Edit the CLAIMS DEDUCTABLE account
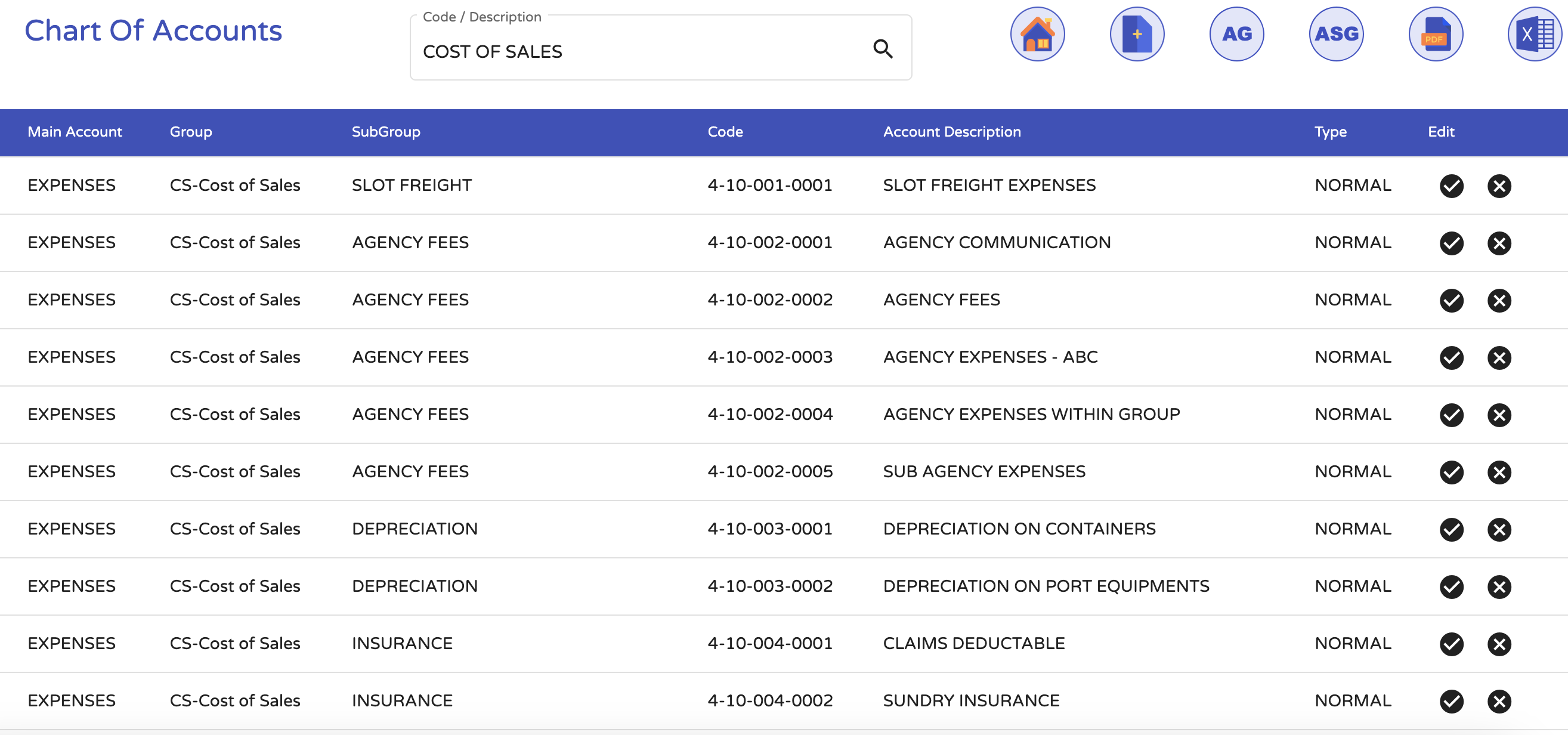1568x735 pixels. point(1451,644)
